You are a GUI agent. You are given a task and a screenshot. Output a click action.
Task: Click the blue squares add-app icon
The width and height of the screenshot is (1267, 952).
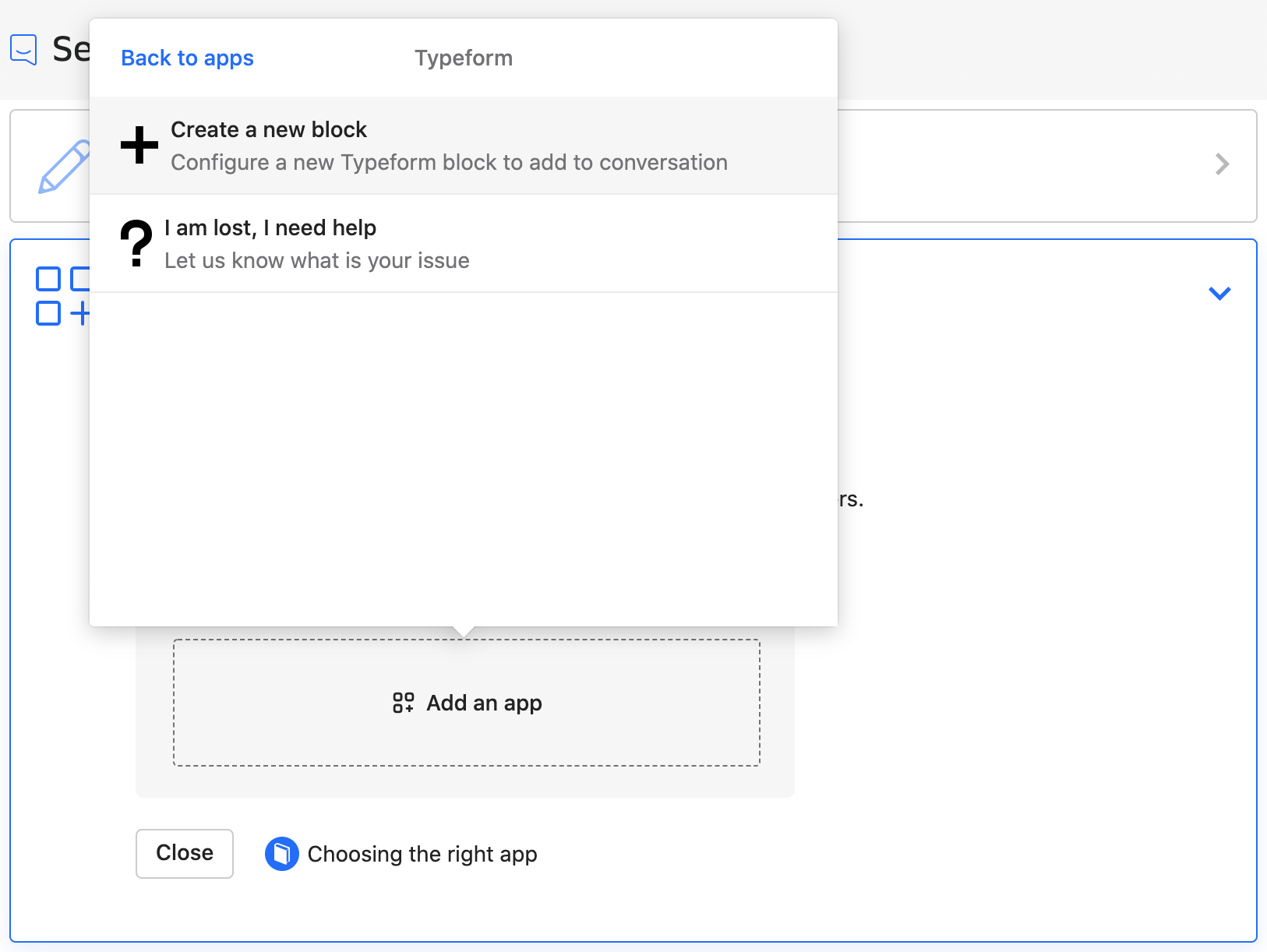tap(63, 296)
